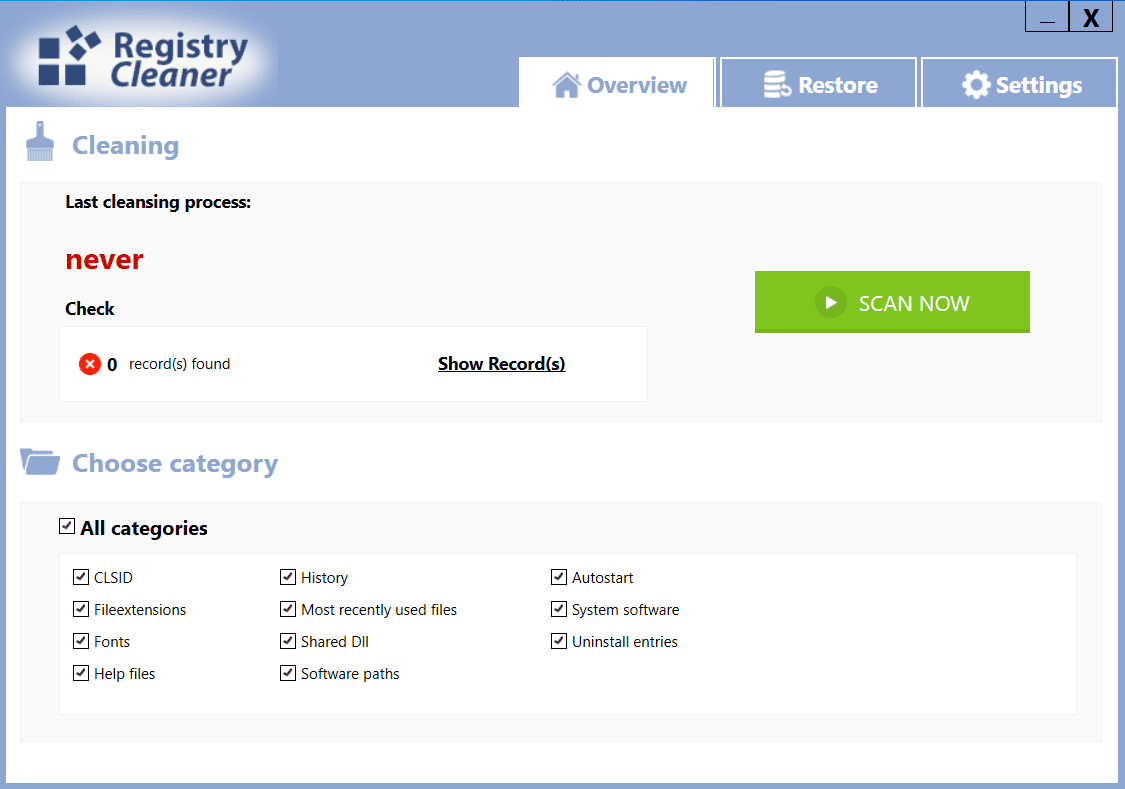The image size is (1125, 789).
Task: Uncheck the CLSID category
Action: point(81,577)
